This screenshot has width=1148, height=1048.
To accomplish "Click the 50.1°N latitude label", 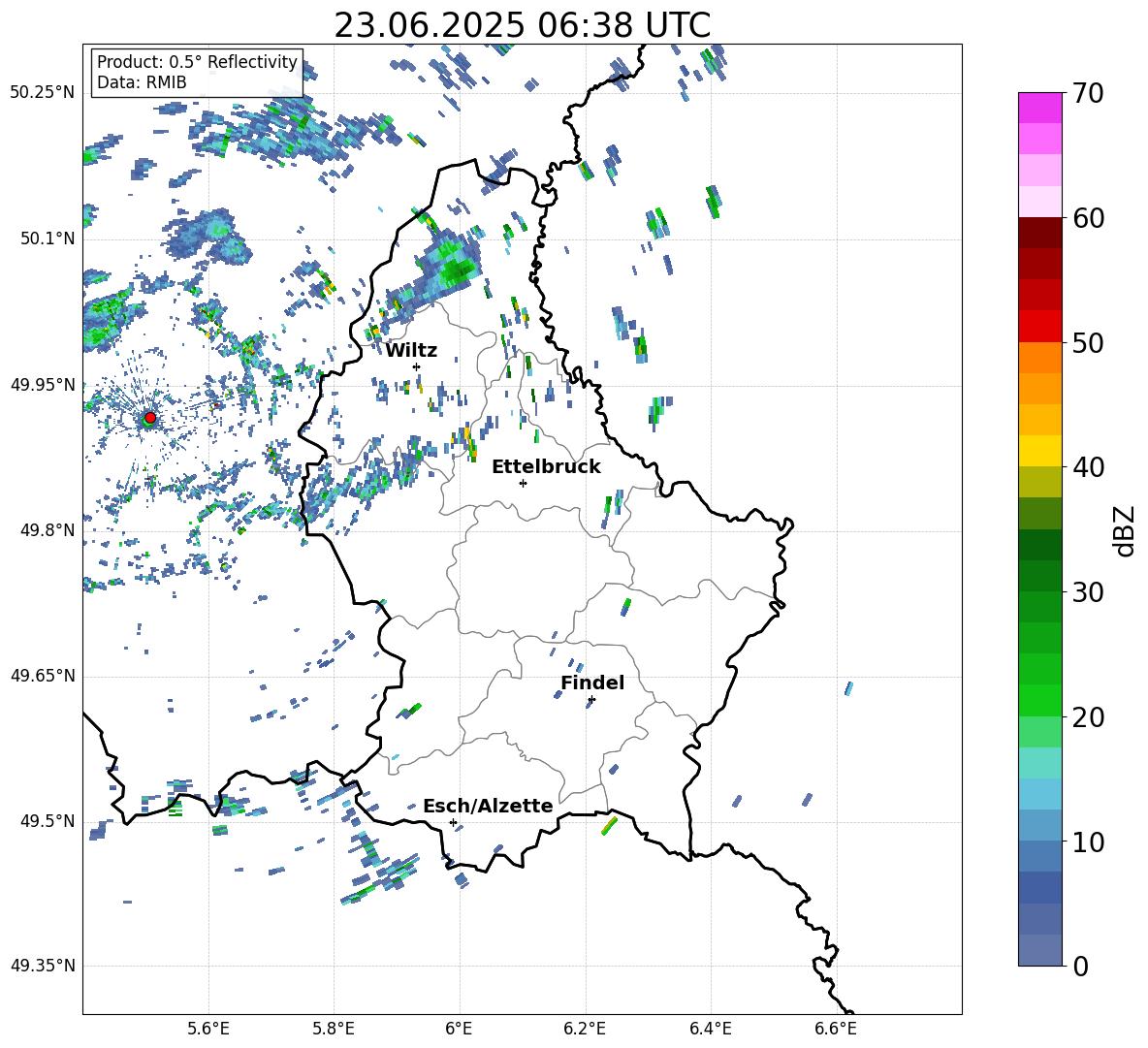I will click(47, 238).
